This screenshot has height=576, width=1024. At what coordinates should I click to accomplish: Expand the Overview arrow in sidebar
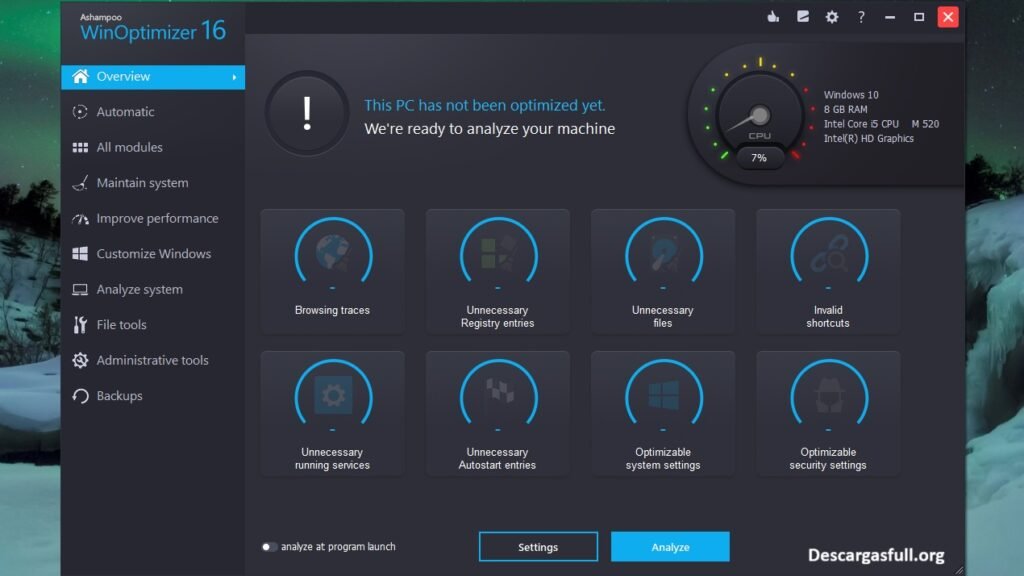[x=234, y=77]
